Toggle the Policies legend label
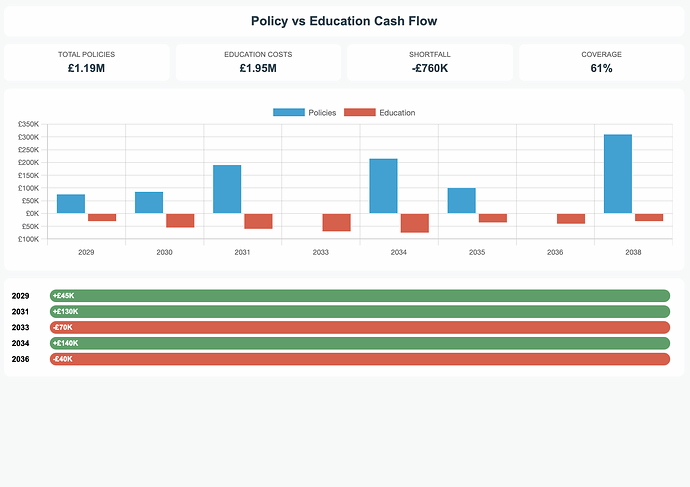 click(x=322, y=113)
